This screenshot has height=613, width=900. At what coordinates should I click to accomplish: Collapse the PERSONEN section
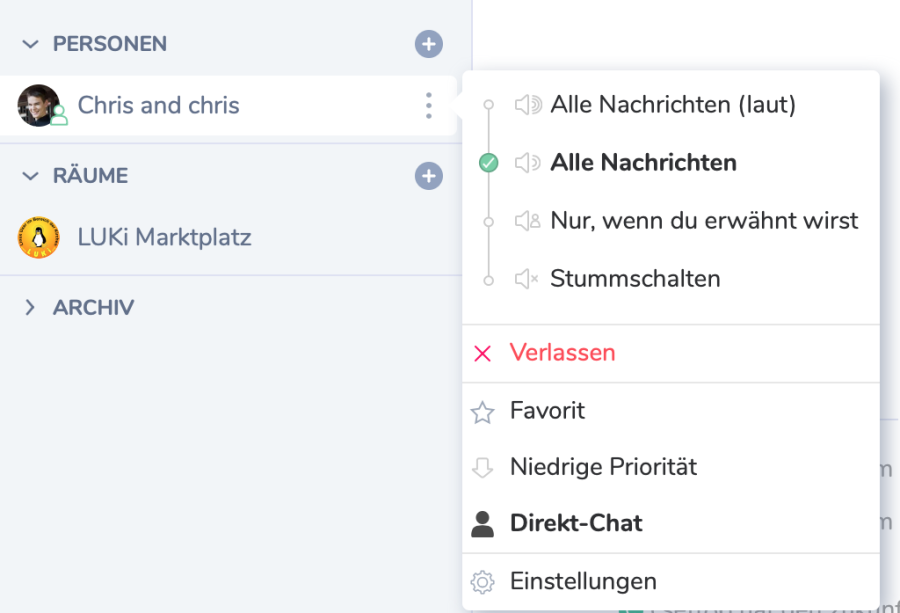[x=31, y=44]
